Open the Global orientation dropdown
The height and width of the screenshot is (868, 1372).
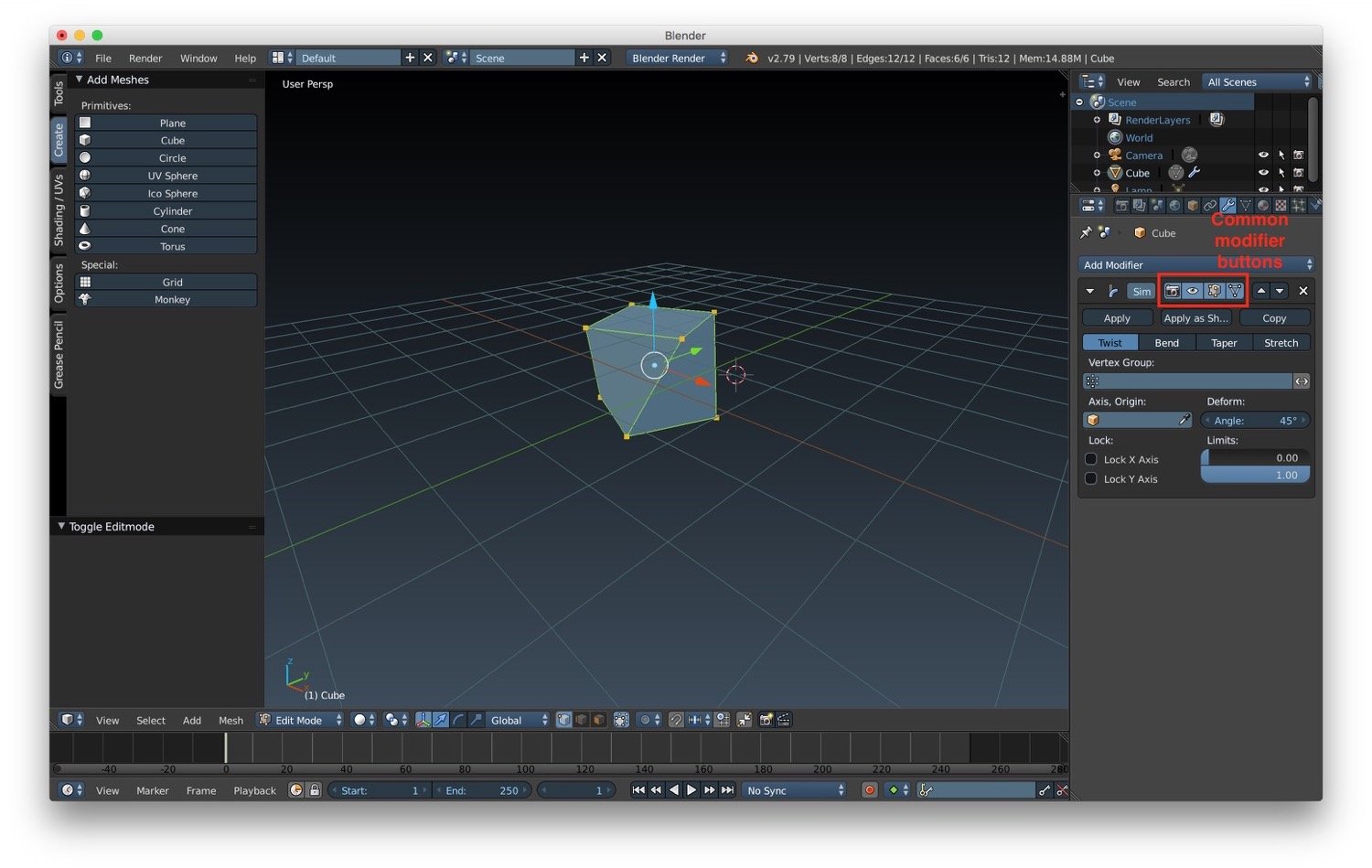(519, 720)
